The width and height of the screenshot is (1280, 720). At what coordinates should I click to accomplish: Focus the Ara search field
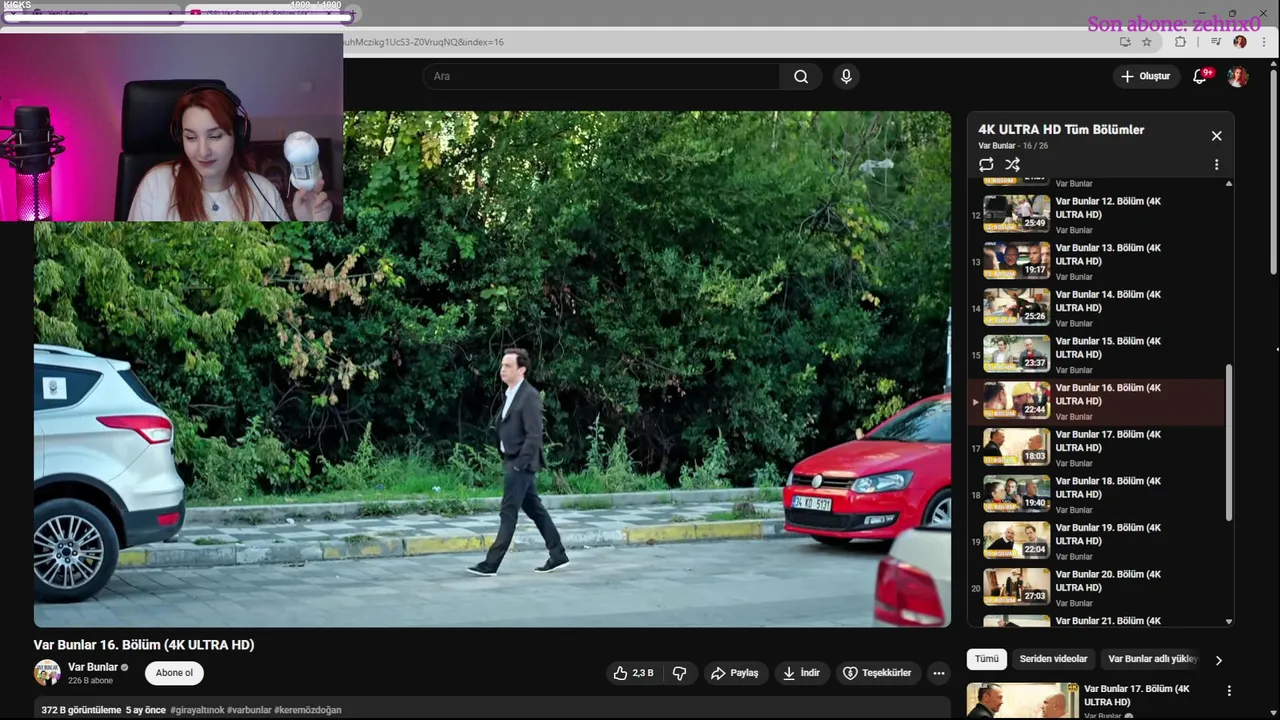[602, 77]
